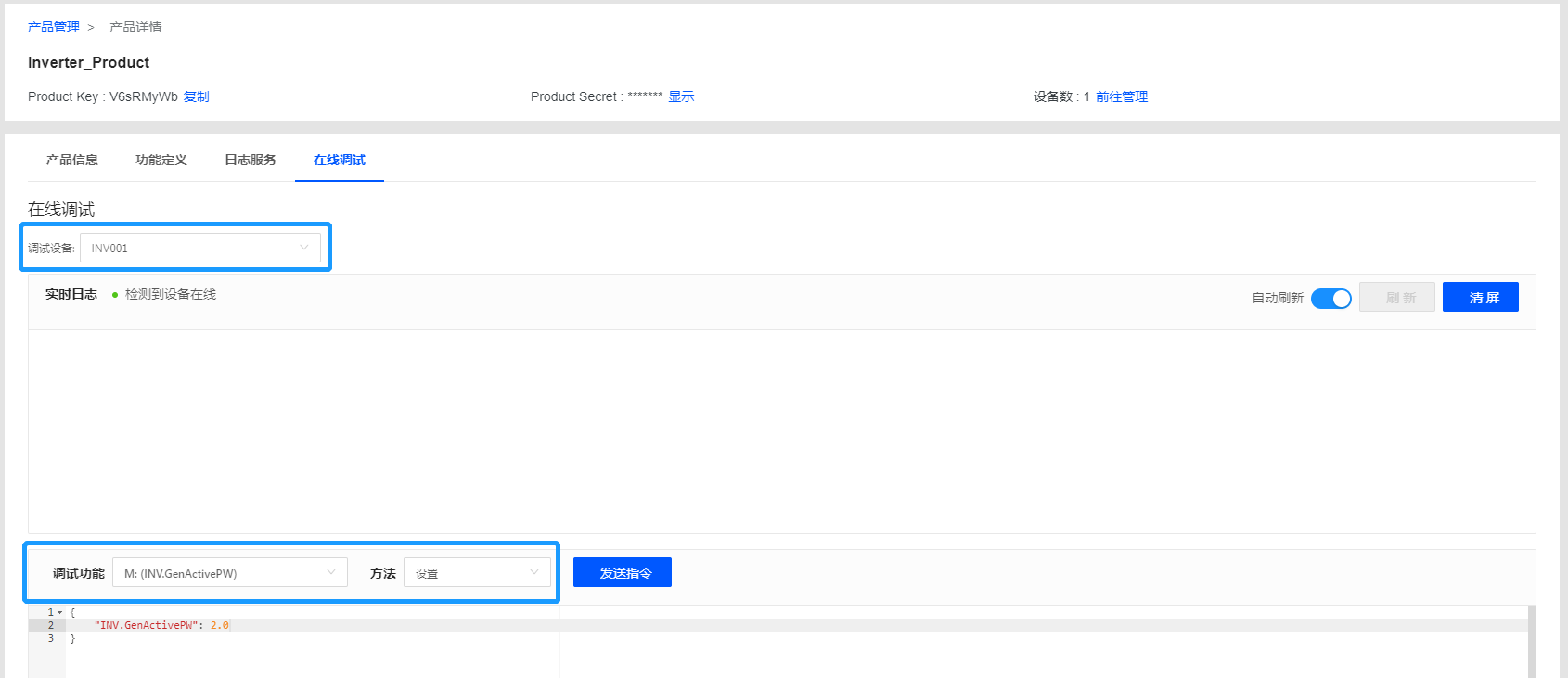Open the 方法 设置 dropdown
The image size is (1568, 678).
click(x=477, y=573)
